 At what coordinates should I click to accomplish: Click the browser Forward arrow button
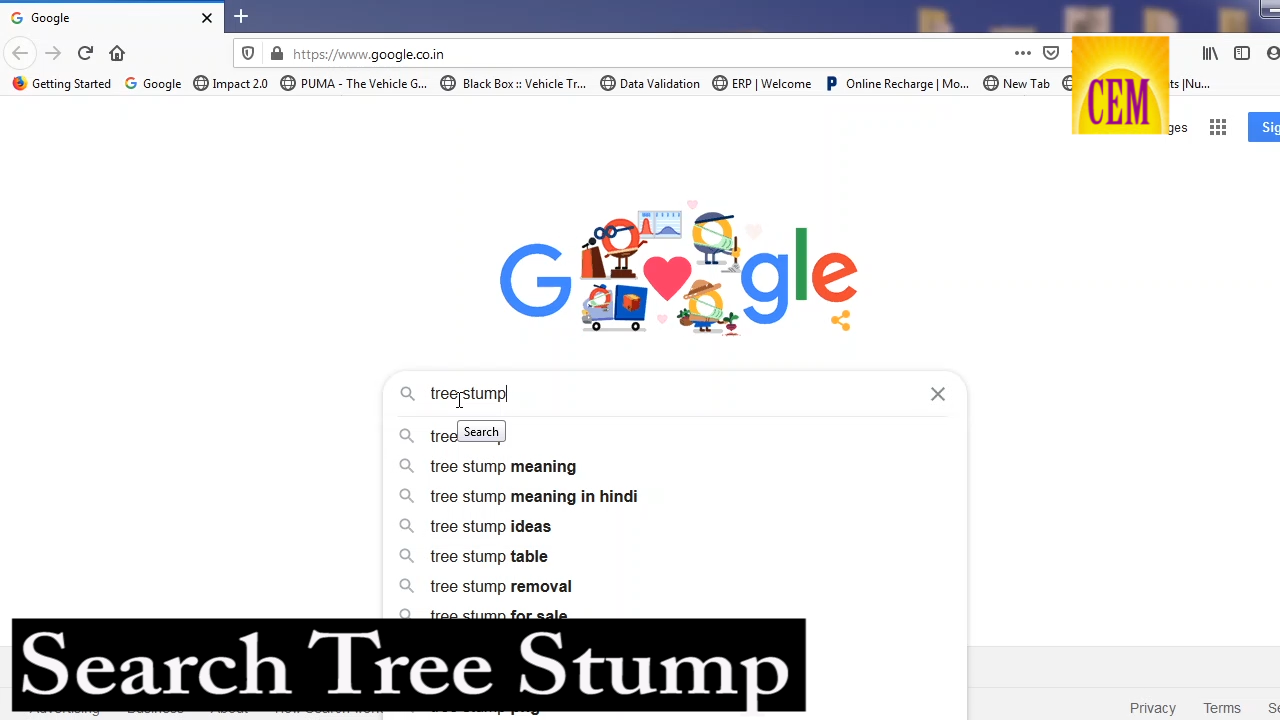(x=53, y=53)
